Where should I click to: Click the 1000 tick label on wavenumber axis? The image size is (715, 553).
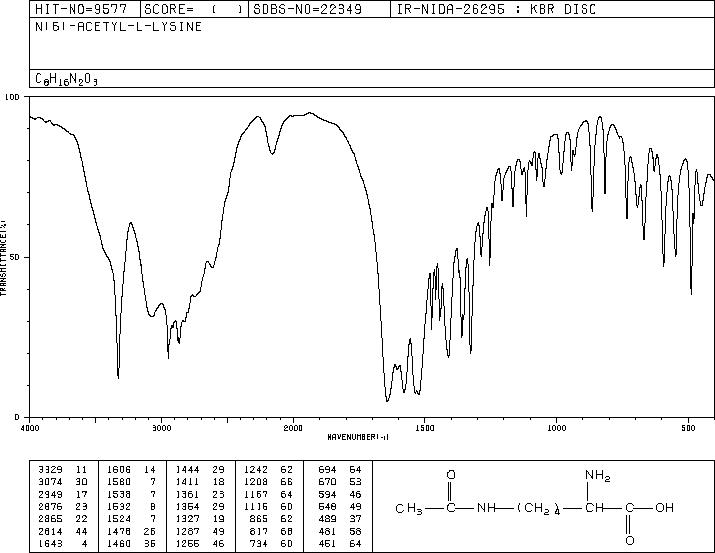point(557,428)
